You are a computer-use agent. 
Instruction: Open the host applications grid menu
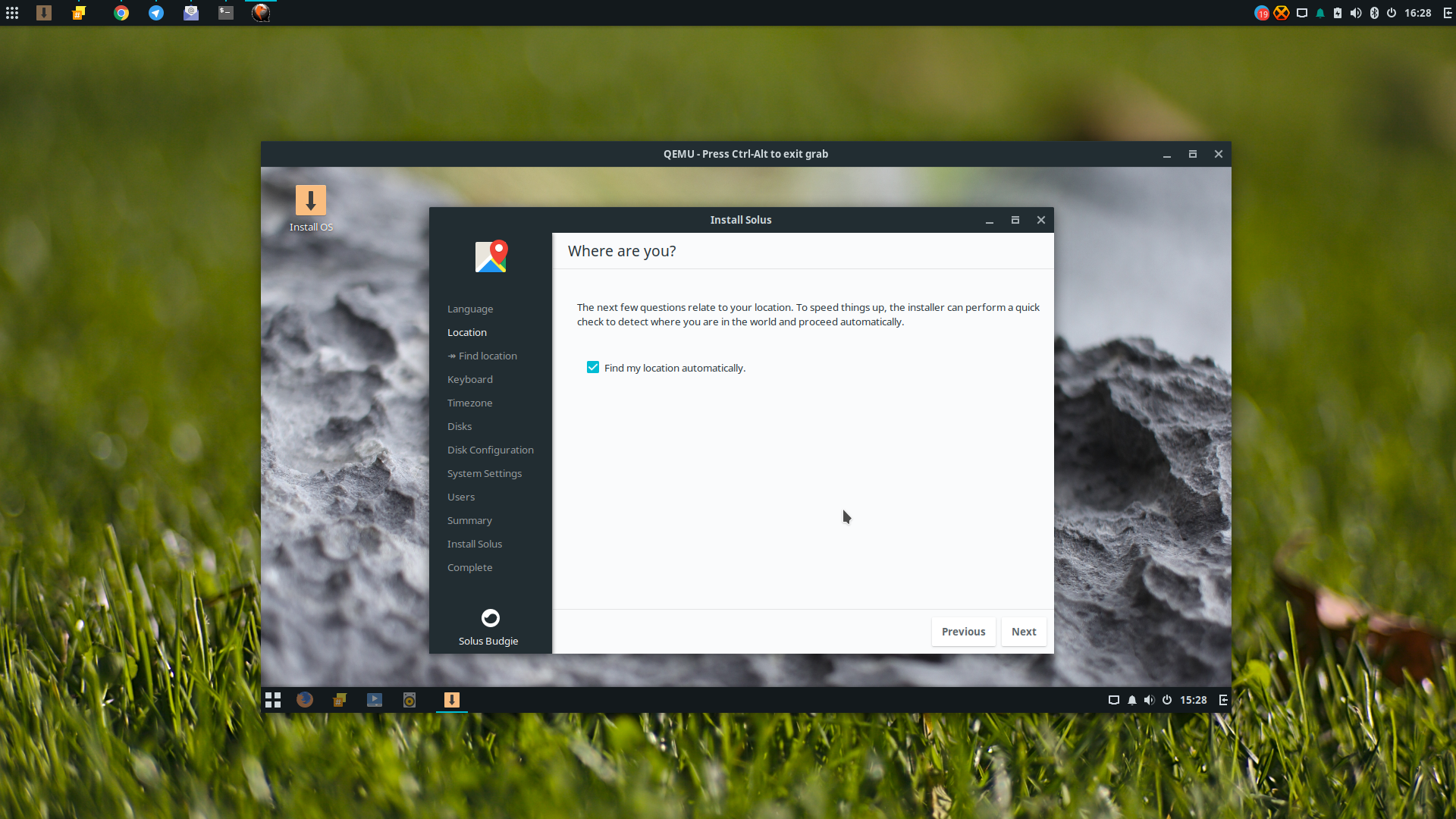[x=12, y=13]
